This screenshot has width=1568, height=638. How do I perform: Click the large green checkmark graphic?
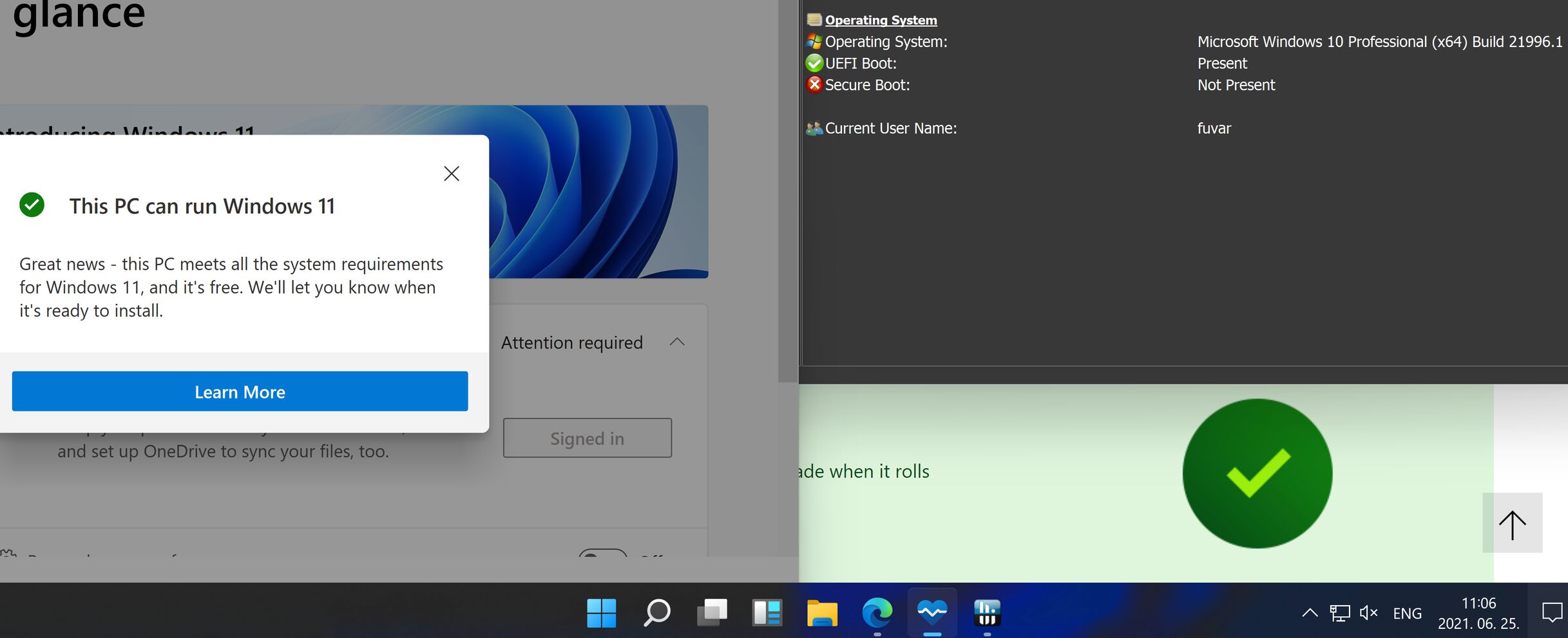[x=1257, y=473]
